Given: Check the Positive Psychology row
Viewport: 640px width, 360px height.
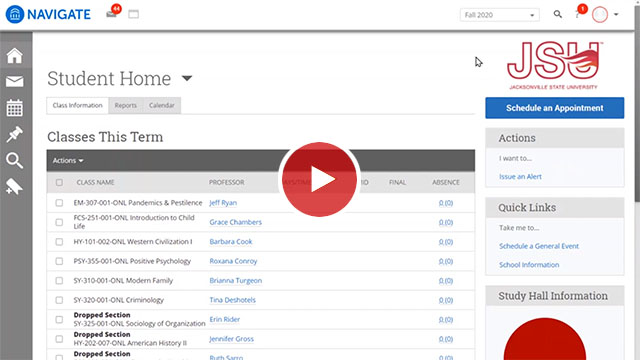Looking at the screenshot, I should pos(59,261).
